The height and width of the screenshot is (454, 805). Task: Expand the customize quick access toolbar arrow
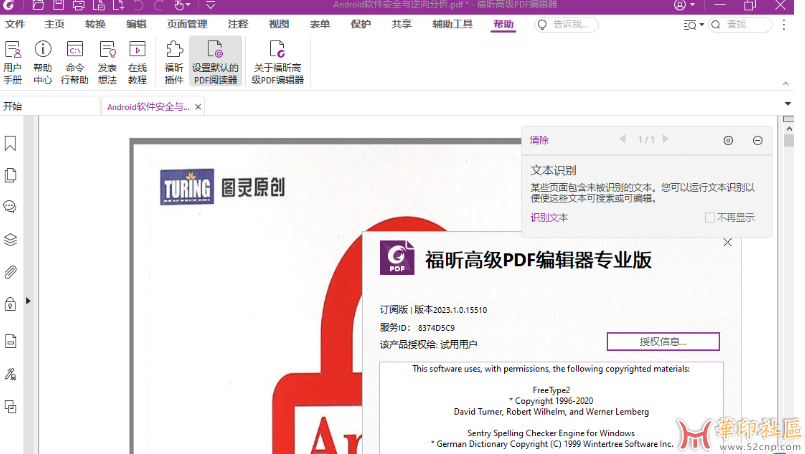pos(210,5)
